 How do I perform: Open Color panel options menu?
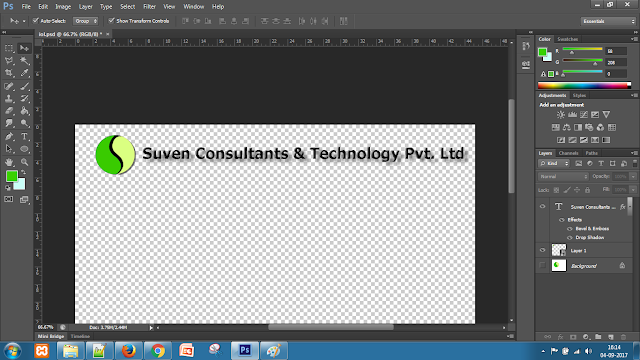[634, 39]
